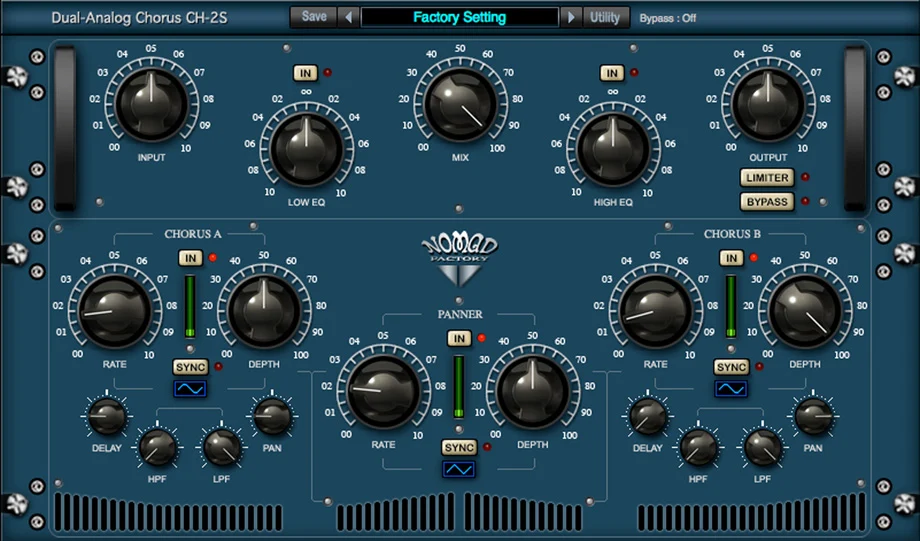This screenshot has height=541, width=920.
Task: Click the CHORUS A section label
Action: pyautogui.click(x=192, y=234)
